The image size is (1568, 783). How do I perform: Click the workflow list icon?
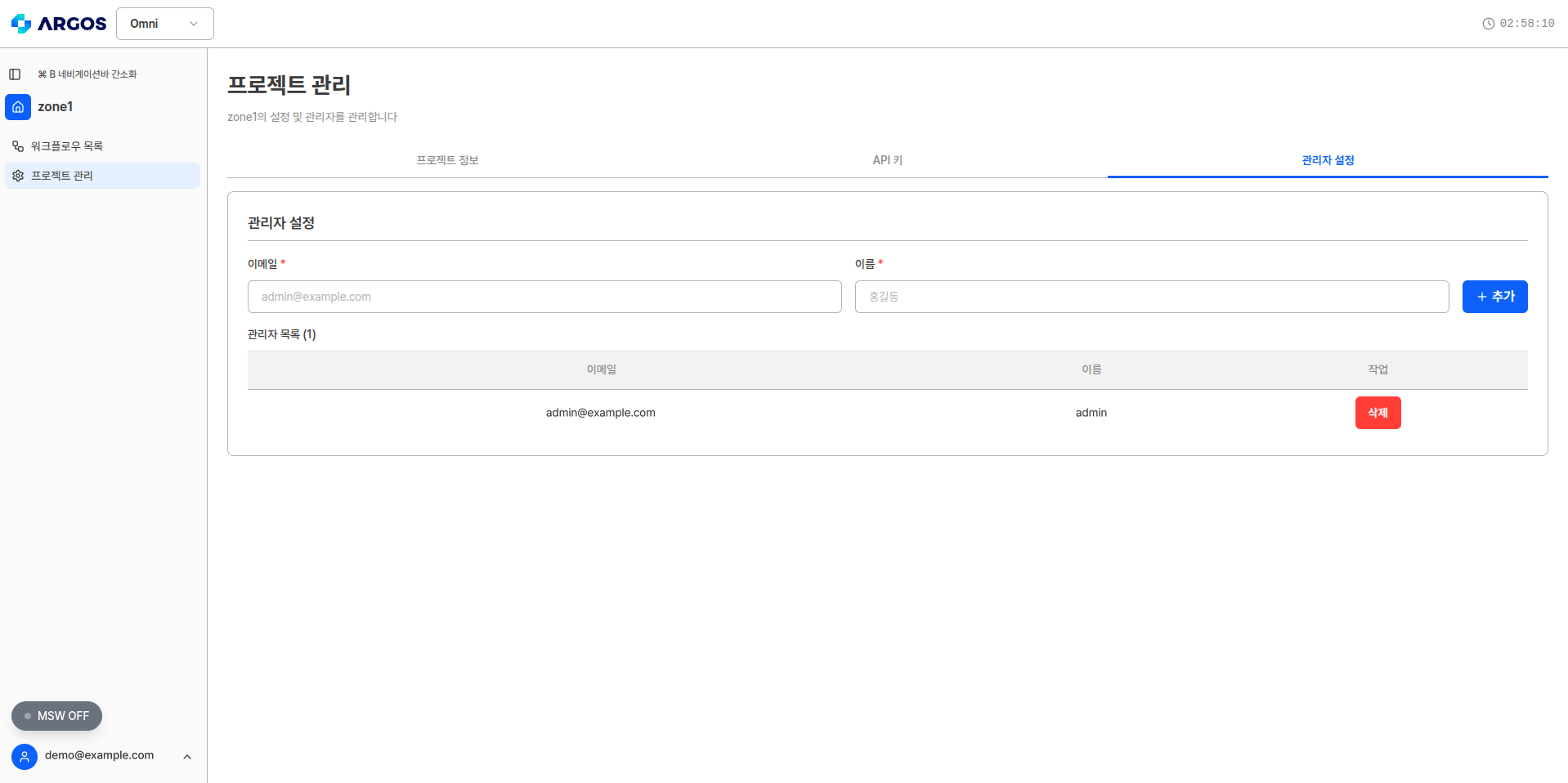pos(18,146)
